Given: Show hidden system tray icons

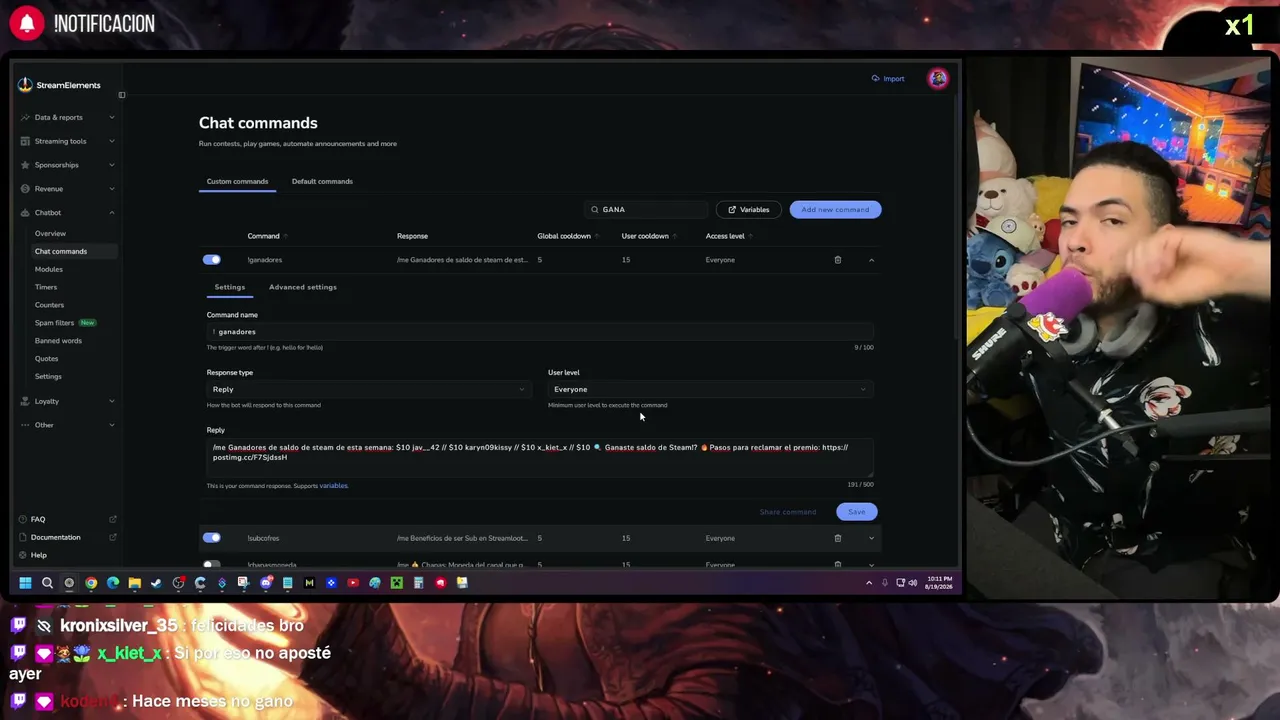Looking at the screenshot, I should pos(869,583).
